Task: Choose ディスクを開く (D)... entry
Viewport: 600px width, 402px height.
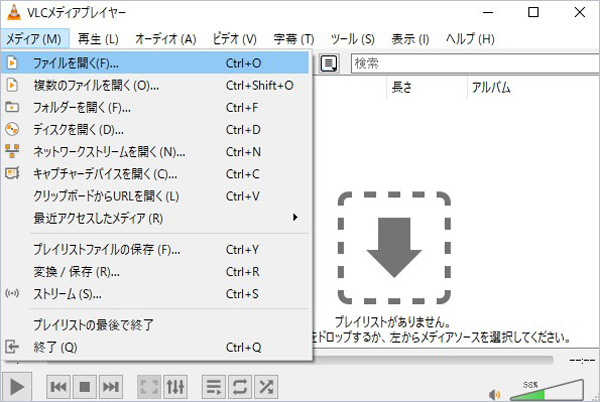Action: tap(155, 130)
